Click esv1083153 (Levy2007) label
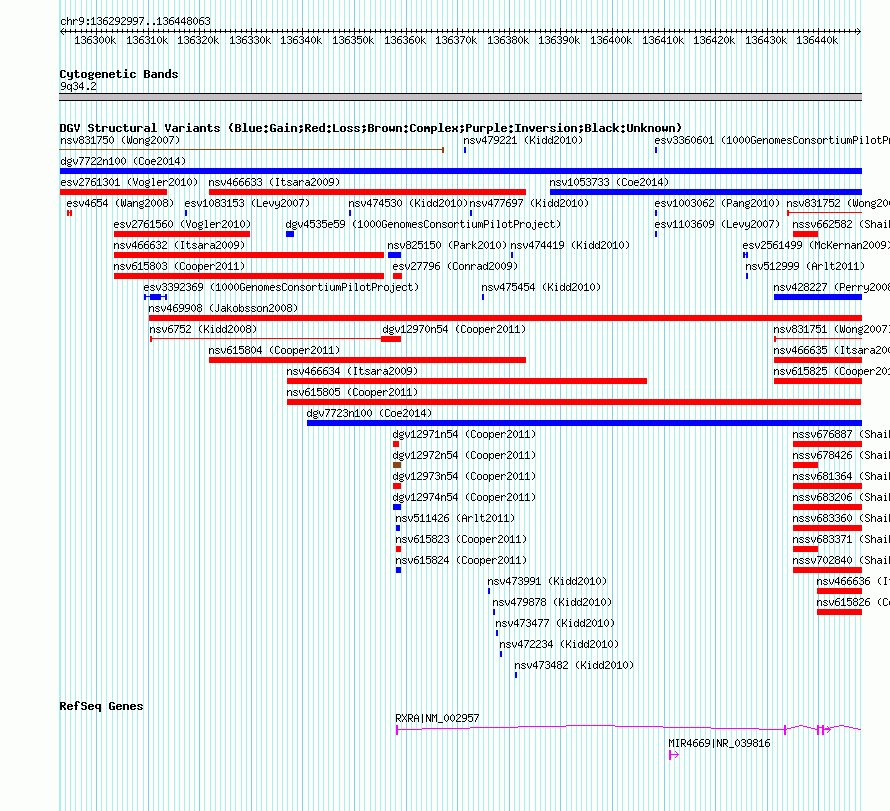 pos(247,203)
